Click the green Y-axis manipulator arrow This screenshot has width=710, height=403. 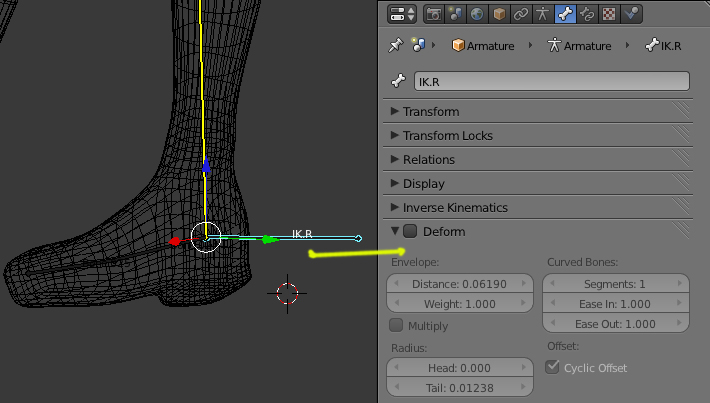[x=270, y=239]
